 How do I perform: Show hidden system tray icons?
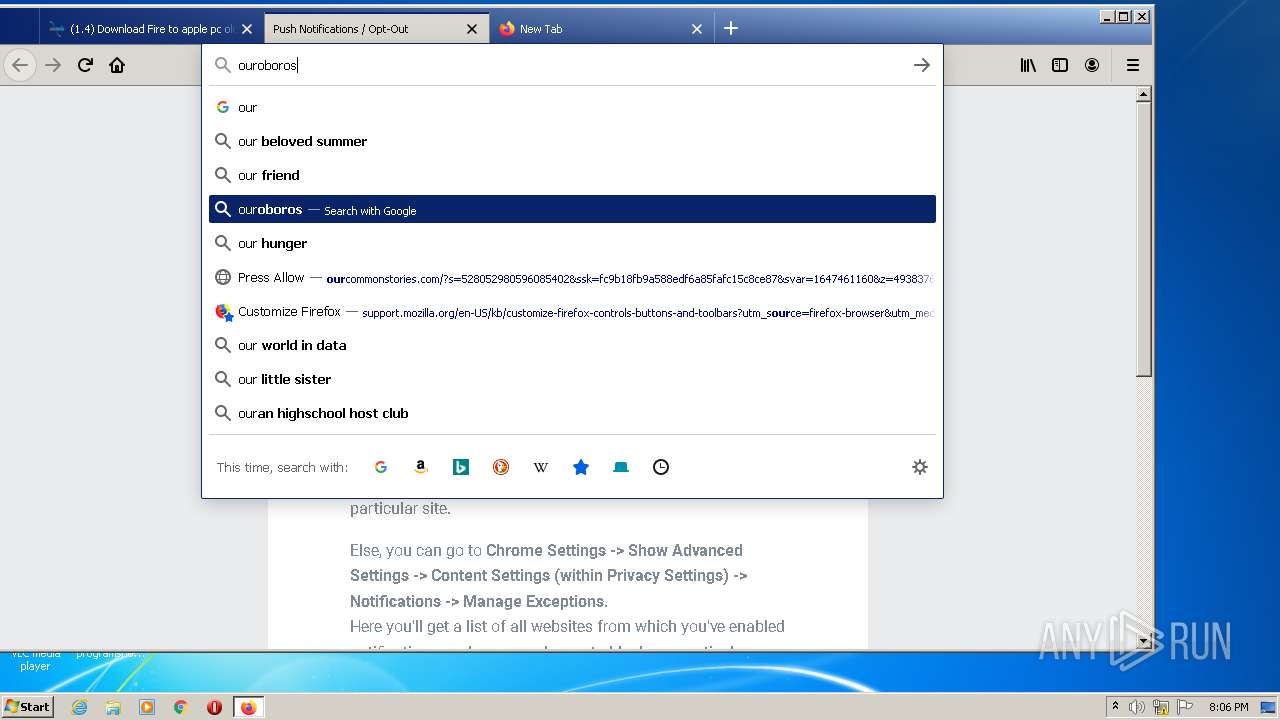click(x=1115, y=707)
